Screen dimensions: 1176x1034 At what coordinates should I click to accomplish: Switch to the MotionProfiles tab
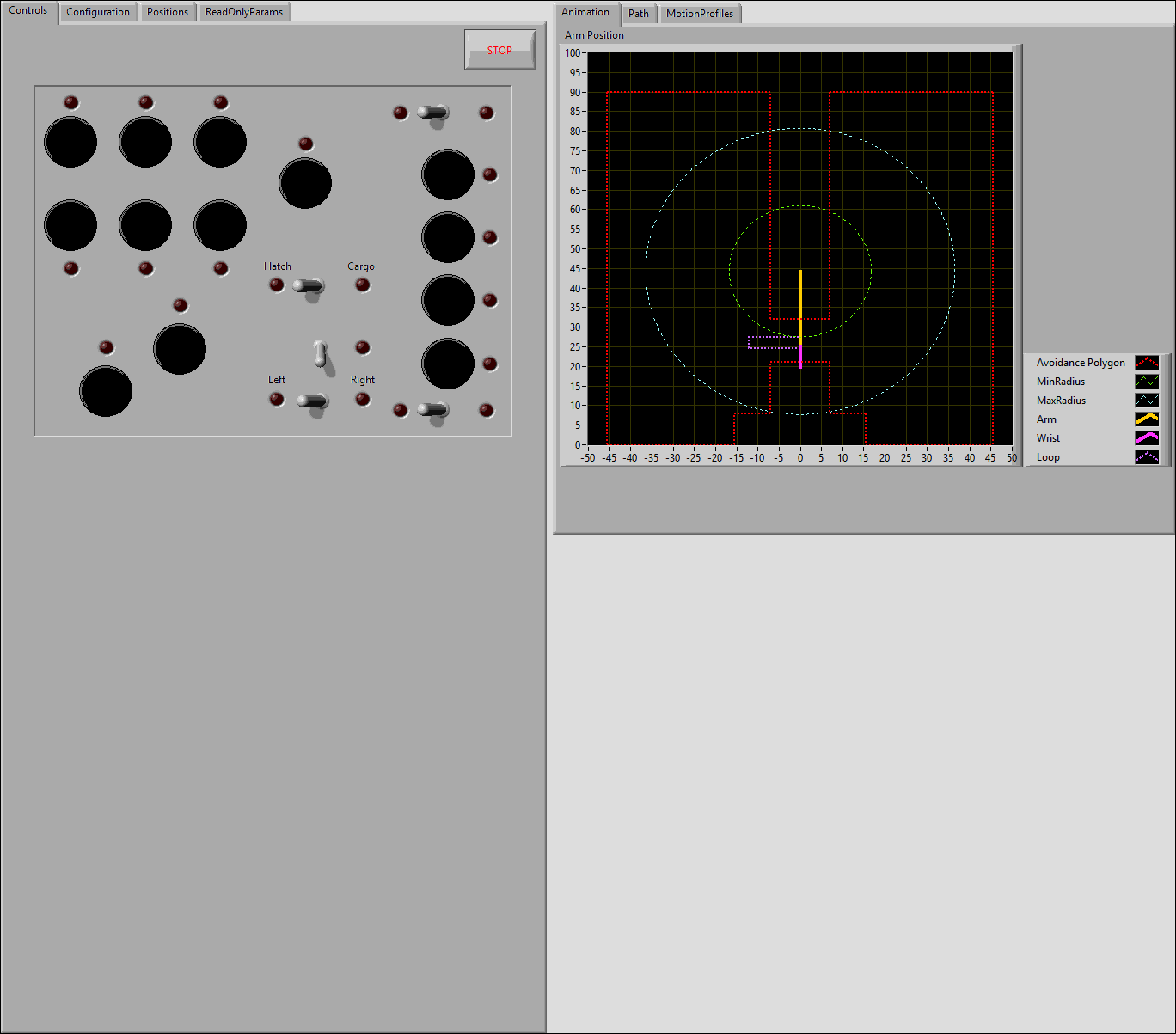pos(700,14)
